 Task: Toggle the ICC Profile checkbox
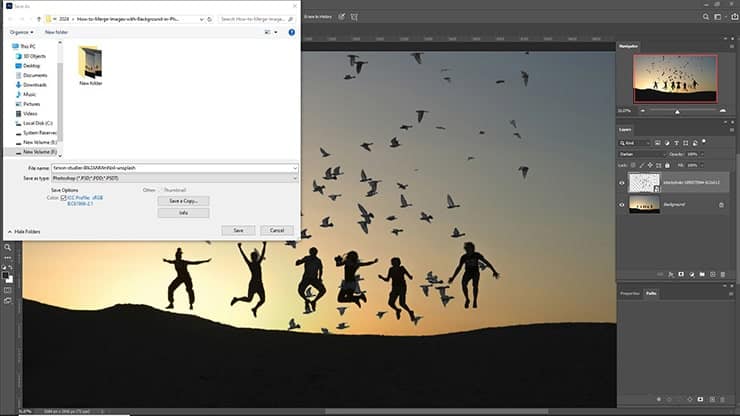64,198
